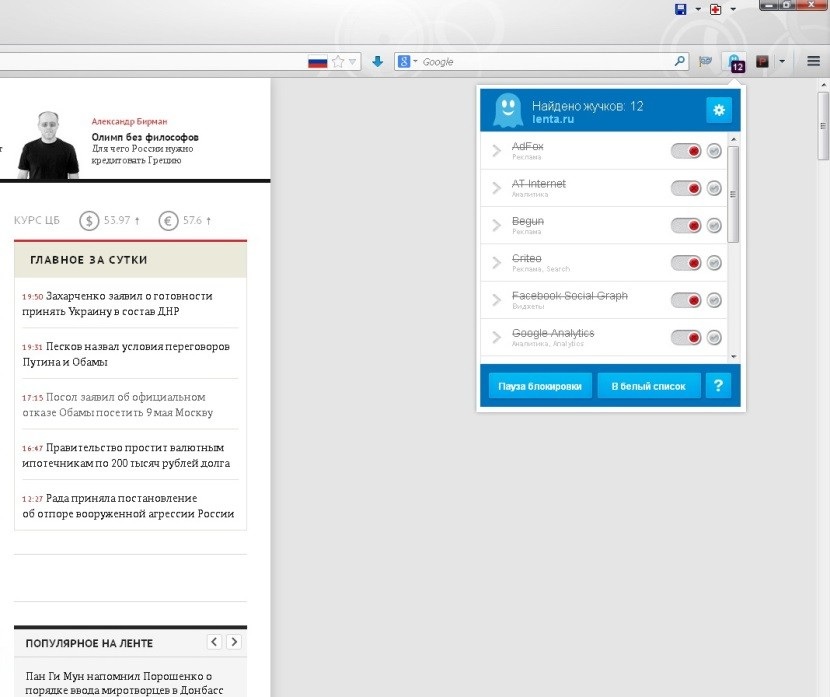Click the mask-flag toolbar icon left of Ghostery
Viewport: 830px width, 697px height.
pyautogui.click(x=705, y=62)
